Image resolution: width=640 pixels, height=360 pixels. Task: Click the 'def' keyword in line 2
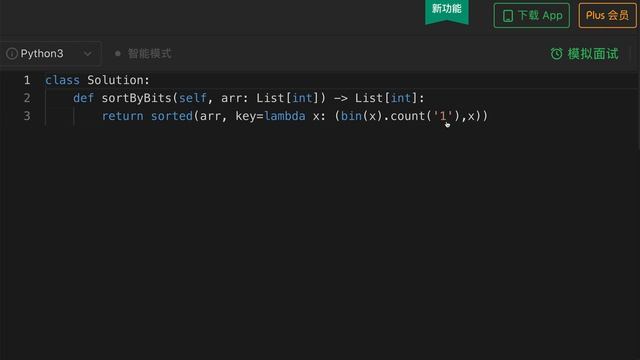coord(84,98)
